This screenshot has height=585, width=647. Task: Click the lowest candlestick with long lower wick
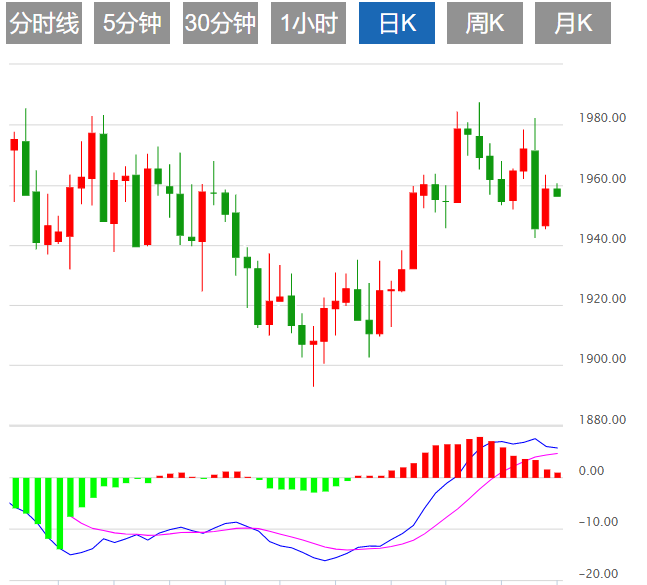click(314, 356)
